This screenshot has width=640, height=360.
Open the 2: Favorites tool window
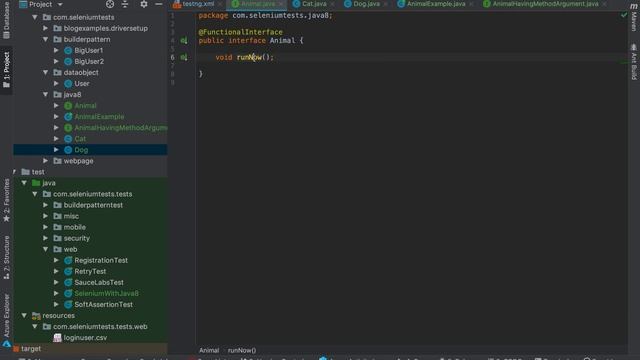click(x=6, y=201)
